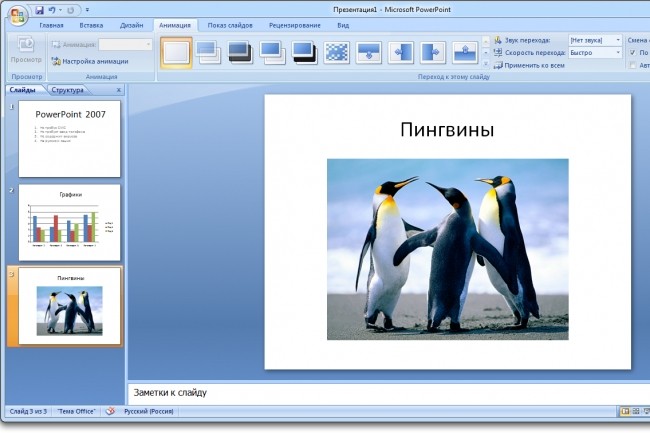
Task: Click the Просмотр preview button
Action: [26, 50]
